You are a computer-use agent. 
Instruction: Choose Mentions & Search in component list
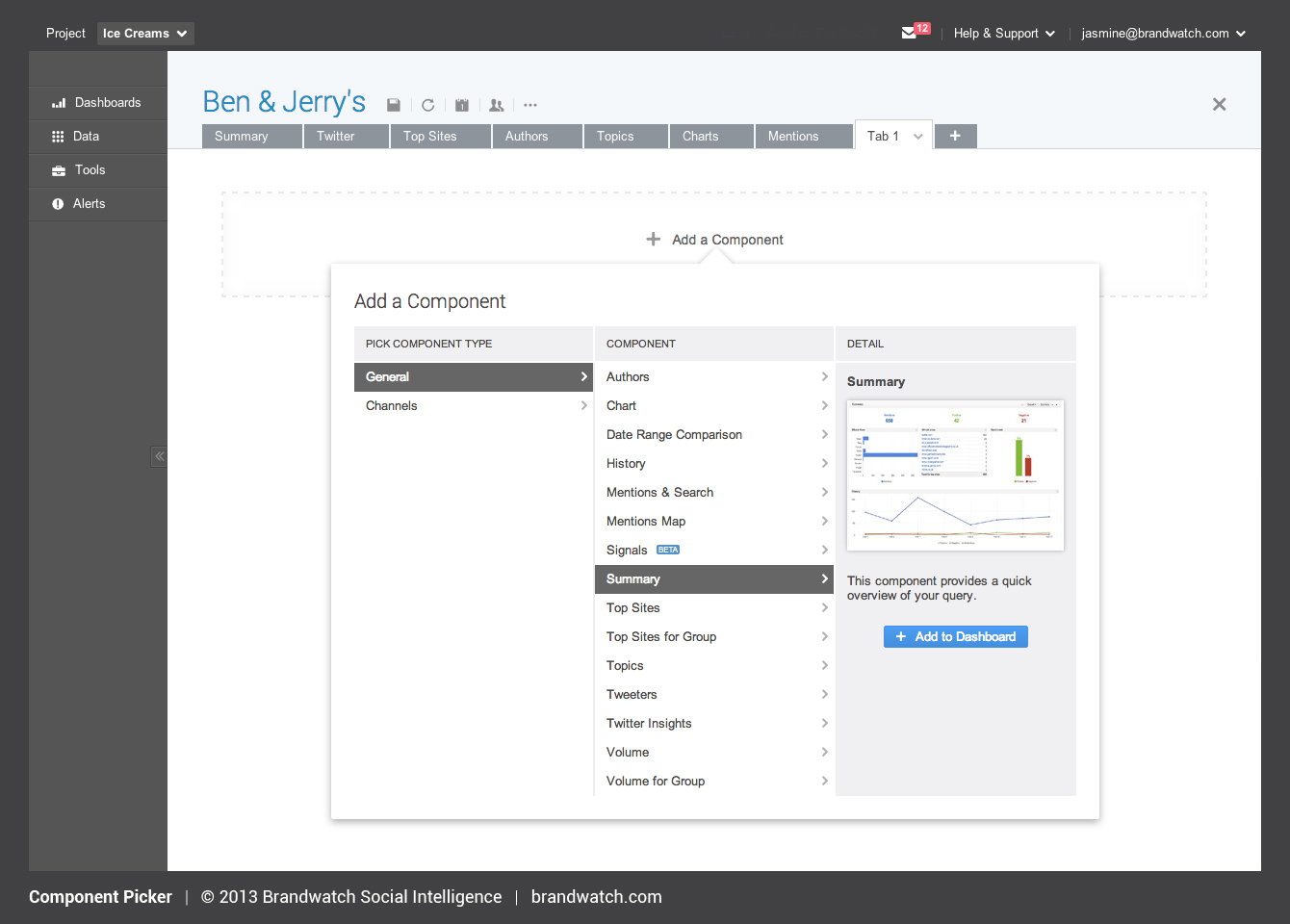713,493
